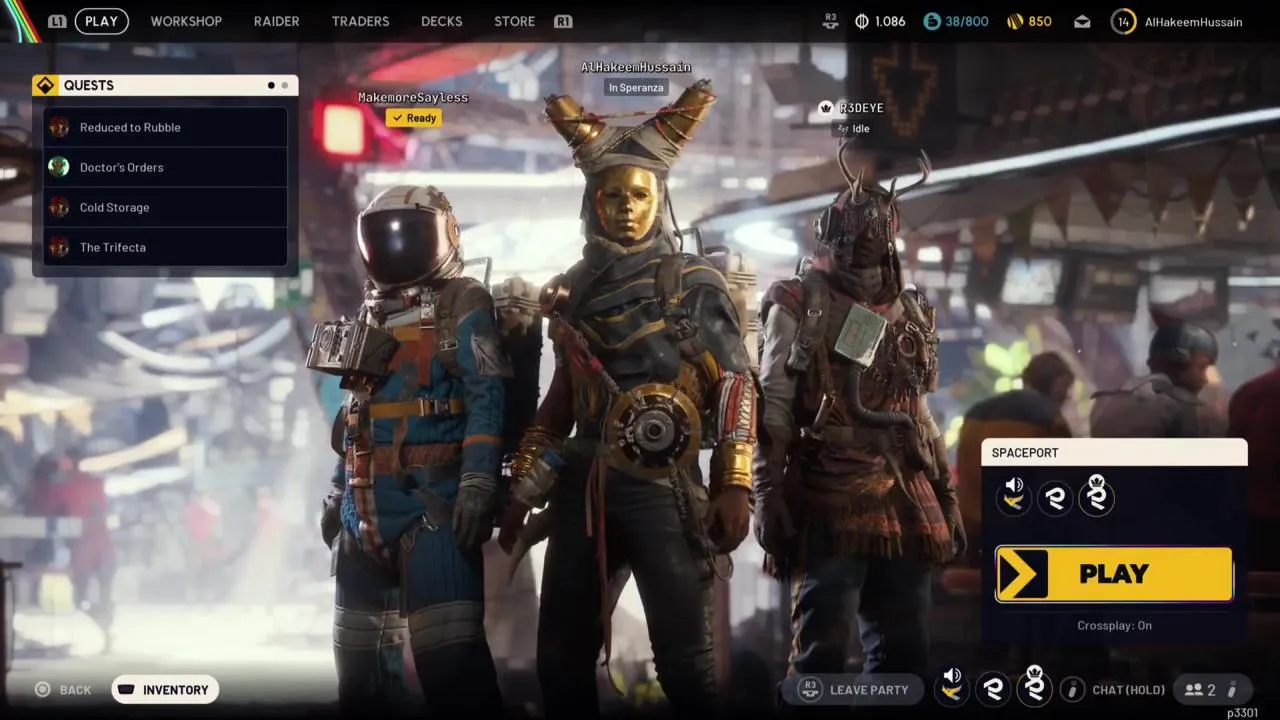Viewport: 1280px width, 720px height.
Task: Click the microphone icon beside Chat (Hold)
Action: 1072,689
